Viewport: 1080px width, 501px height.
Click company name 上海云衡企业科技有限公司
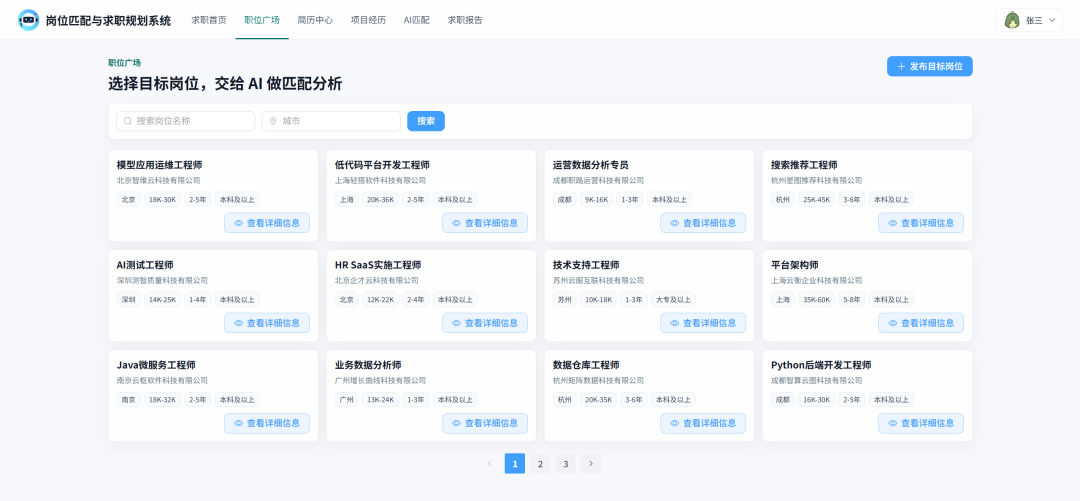[816, 280]
